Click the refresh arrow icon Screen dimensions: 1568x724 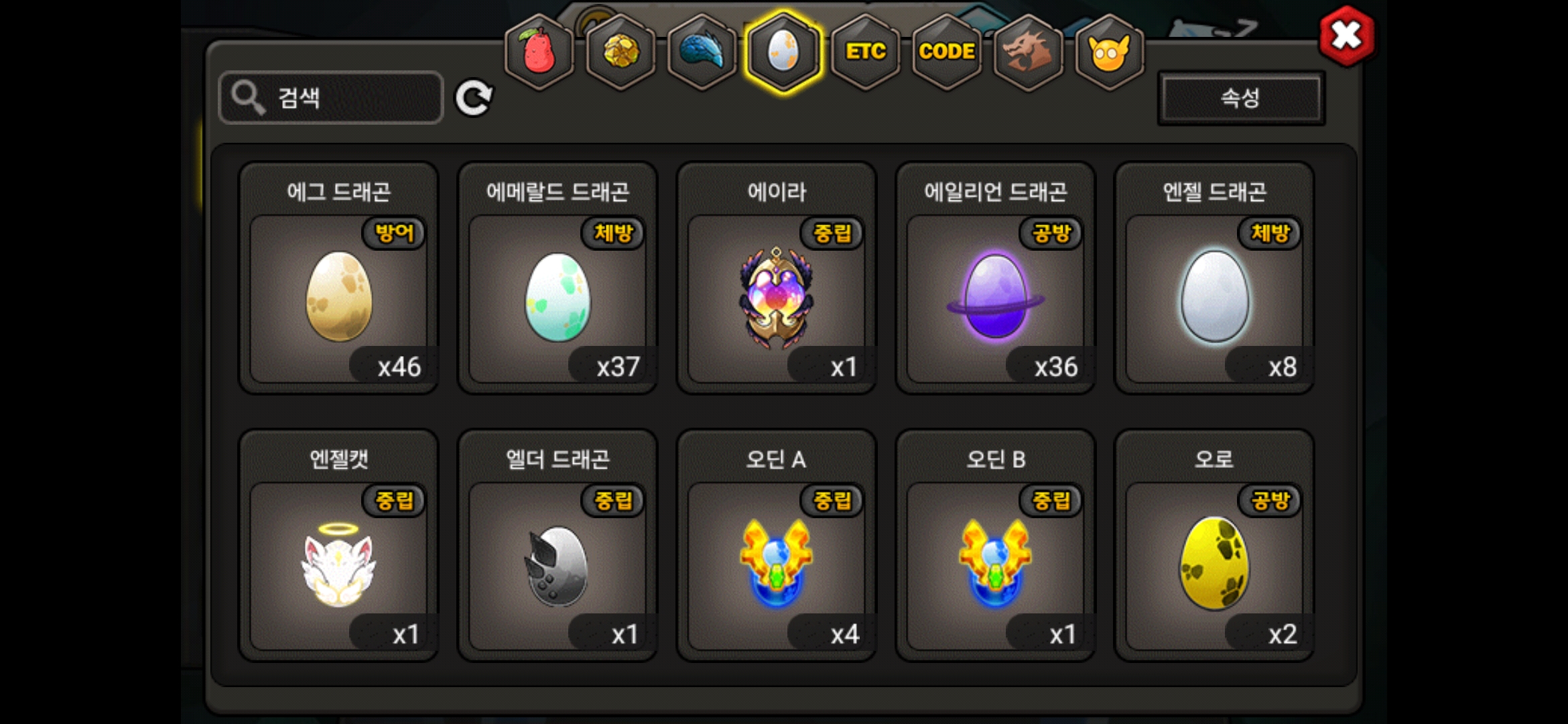click(474, 99)
